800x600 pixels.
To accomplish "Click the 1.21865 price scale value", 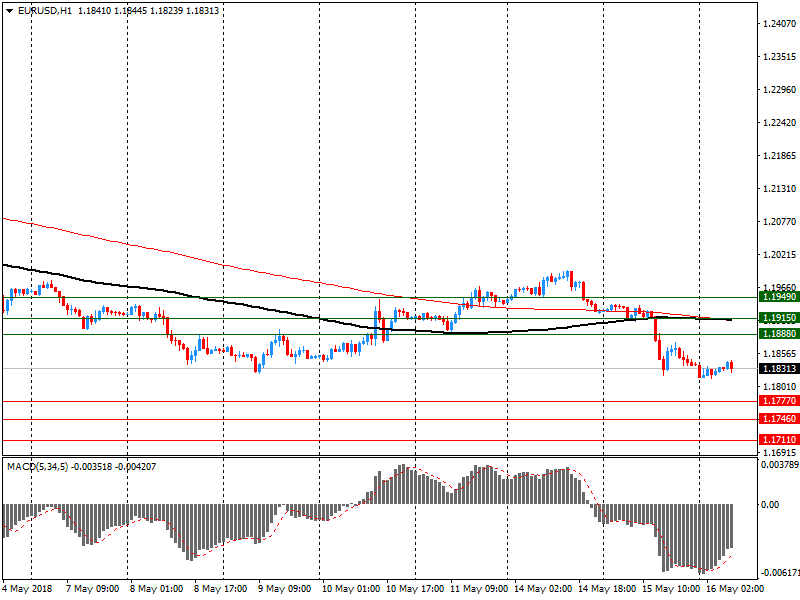I will (x=780, y=156).
